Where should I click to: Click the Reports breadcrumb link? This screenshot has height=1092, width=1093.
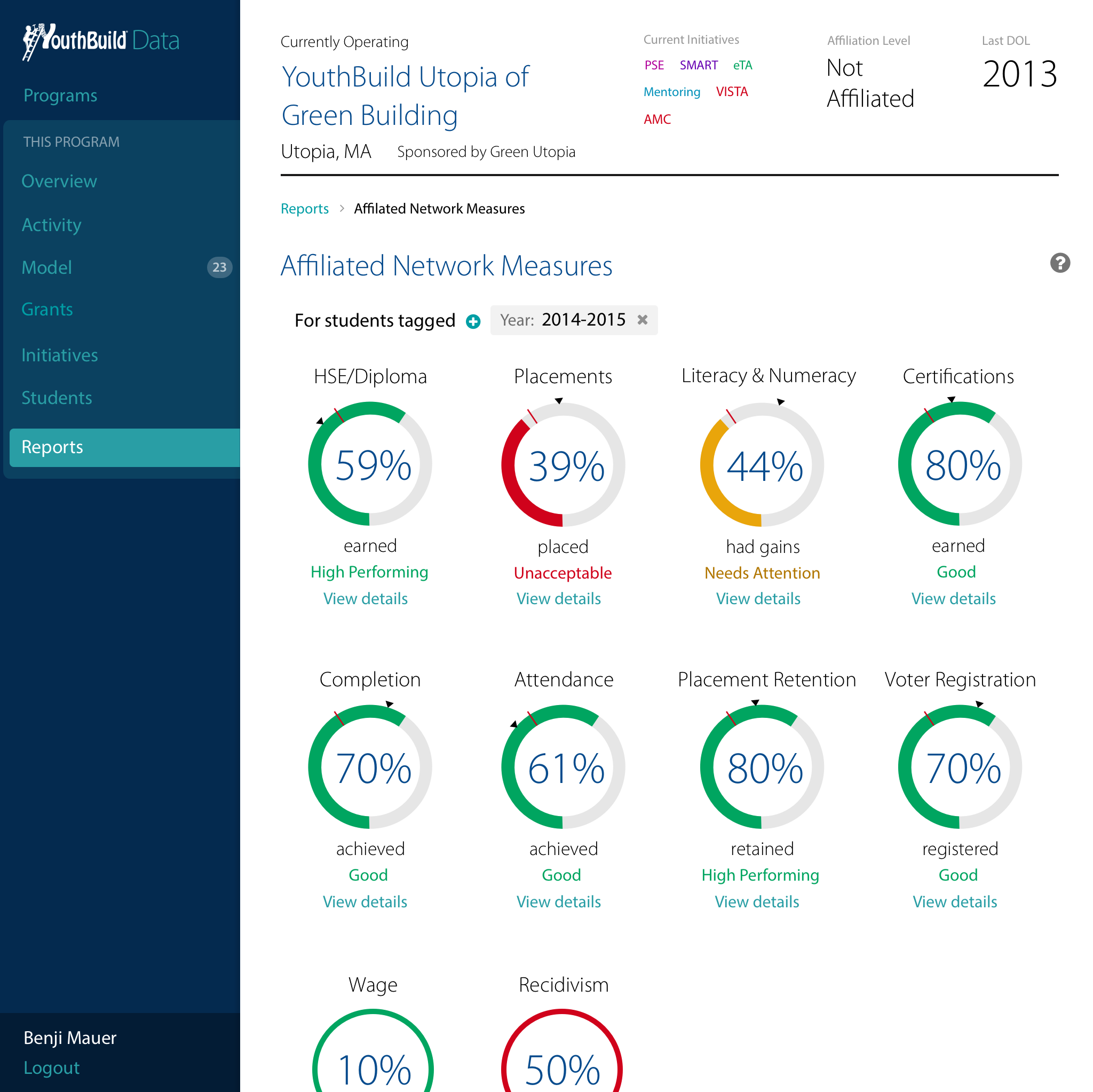(304, 209)
